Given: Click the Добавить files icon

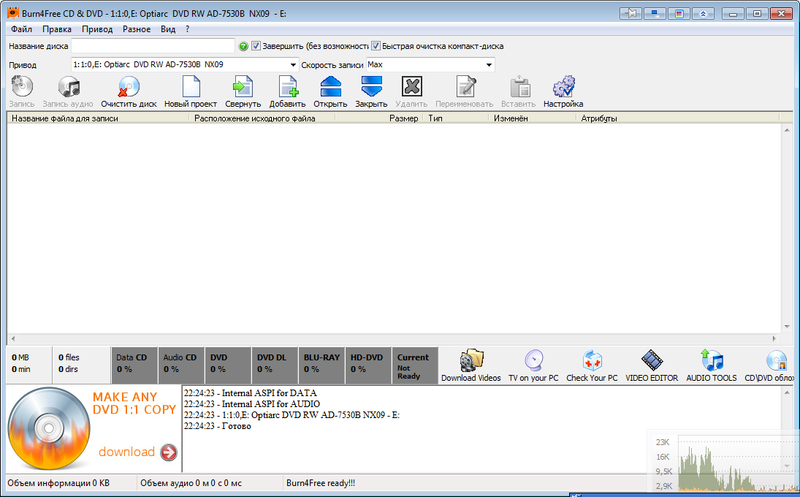Looking at the screenshot, I should 287,88.
